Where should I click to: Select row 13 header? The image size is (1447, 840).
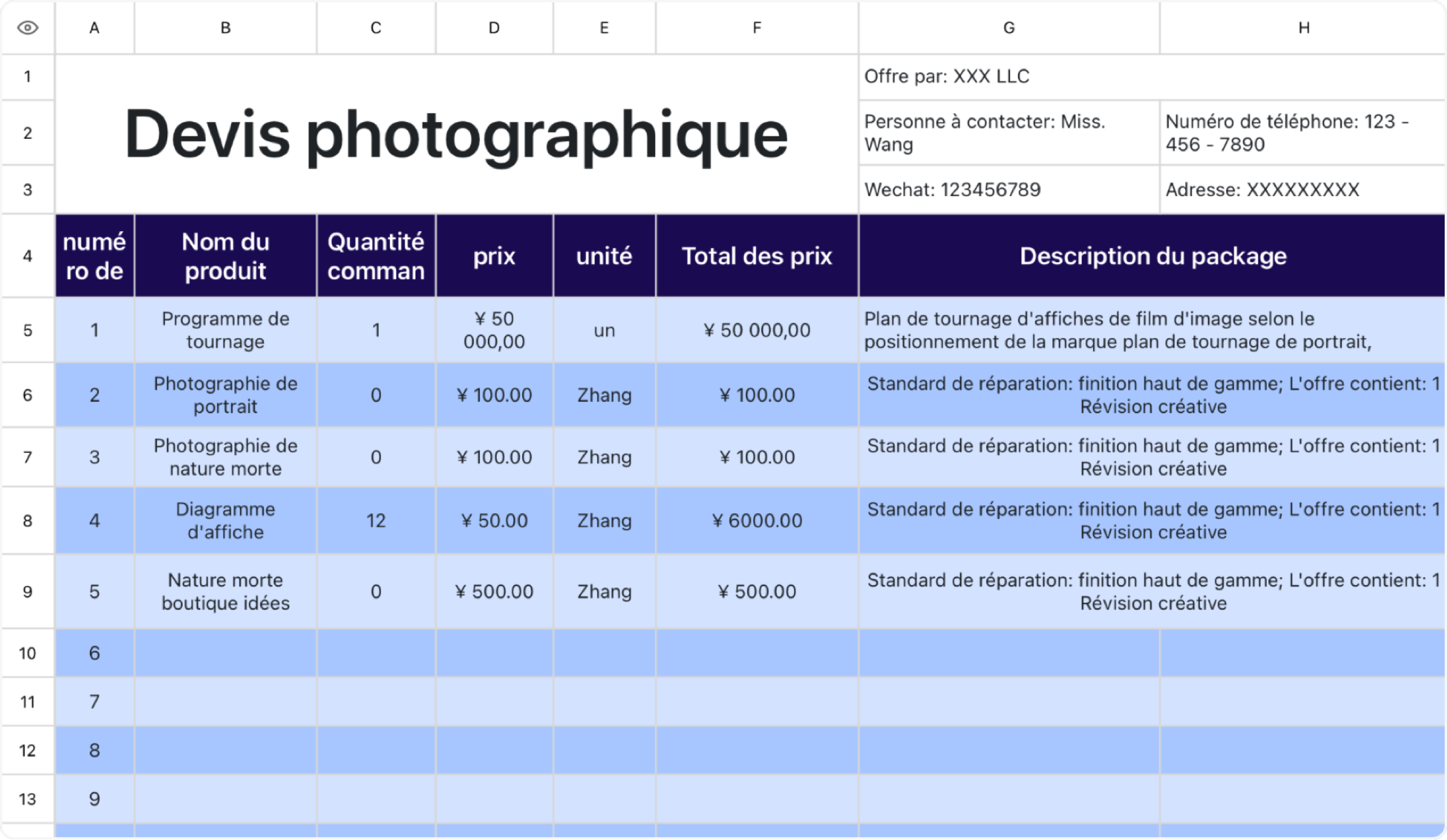[x=28, y=799]
